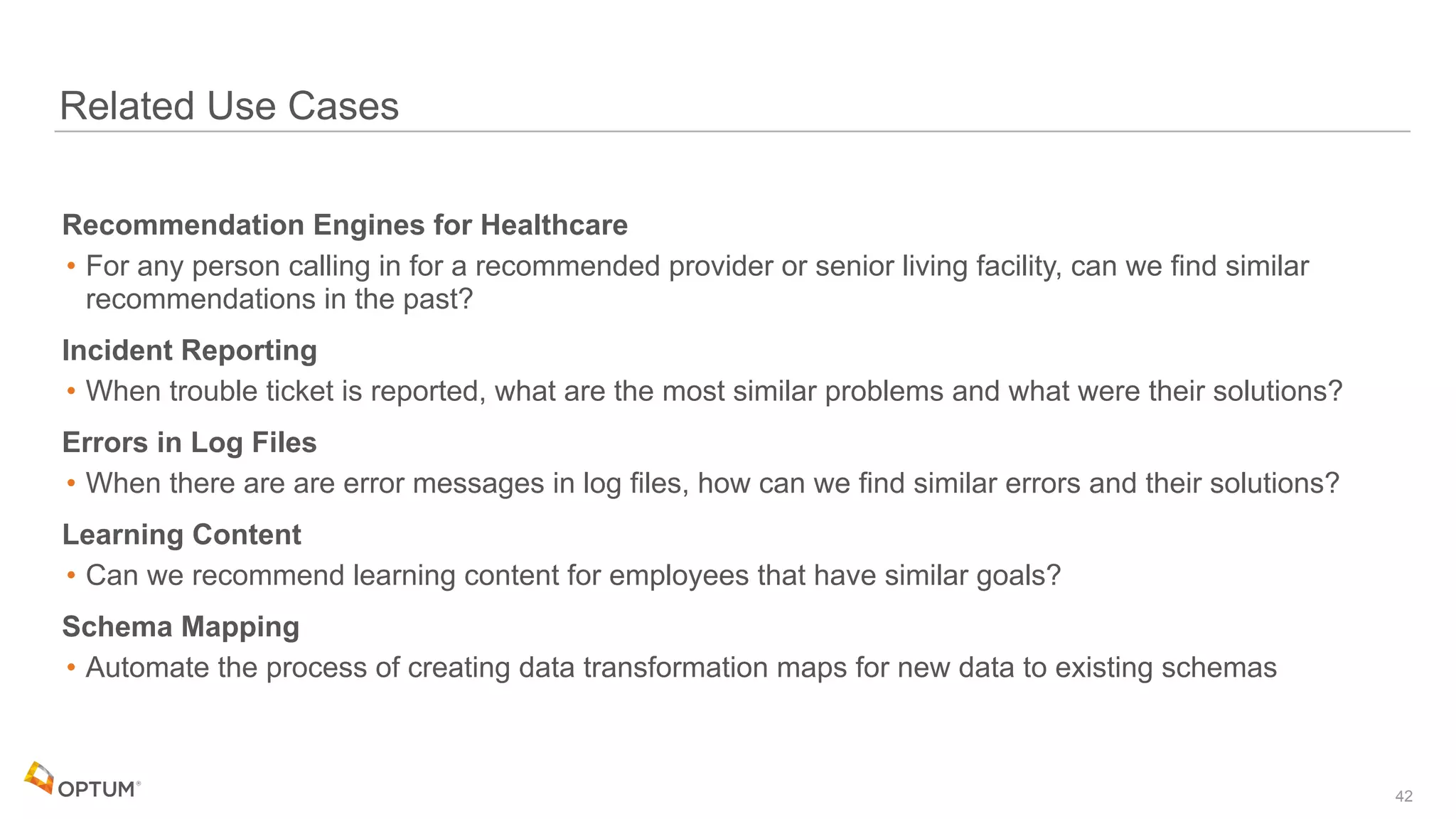Click the orange bullet before 'Can we recommend'
This screenshot has height=819, width=1456.
(71, 575)
